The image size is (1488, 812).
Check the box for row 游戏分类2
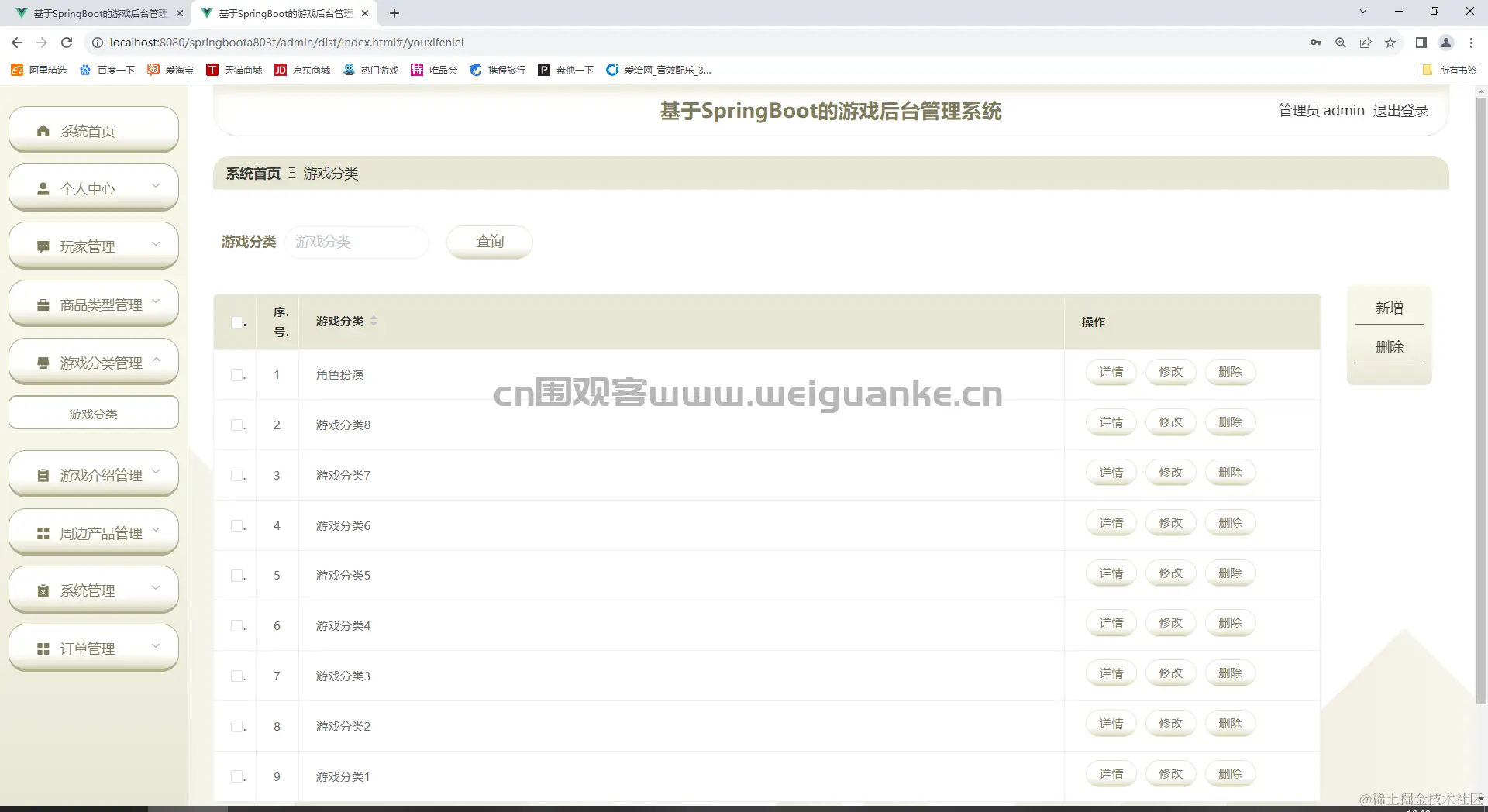237,726
